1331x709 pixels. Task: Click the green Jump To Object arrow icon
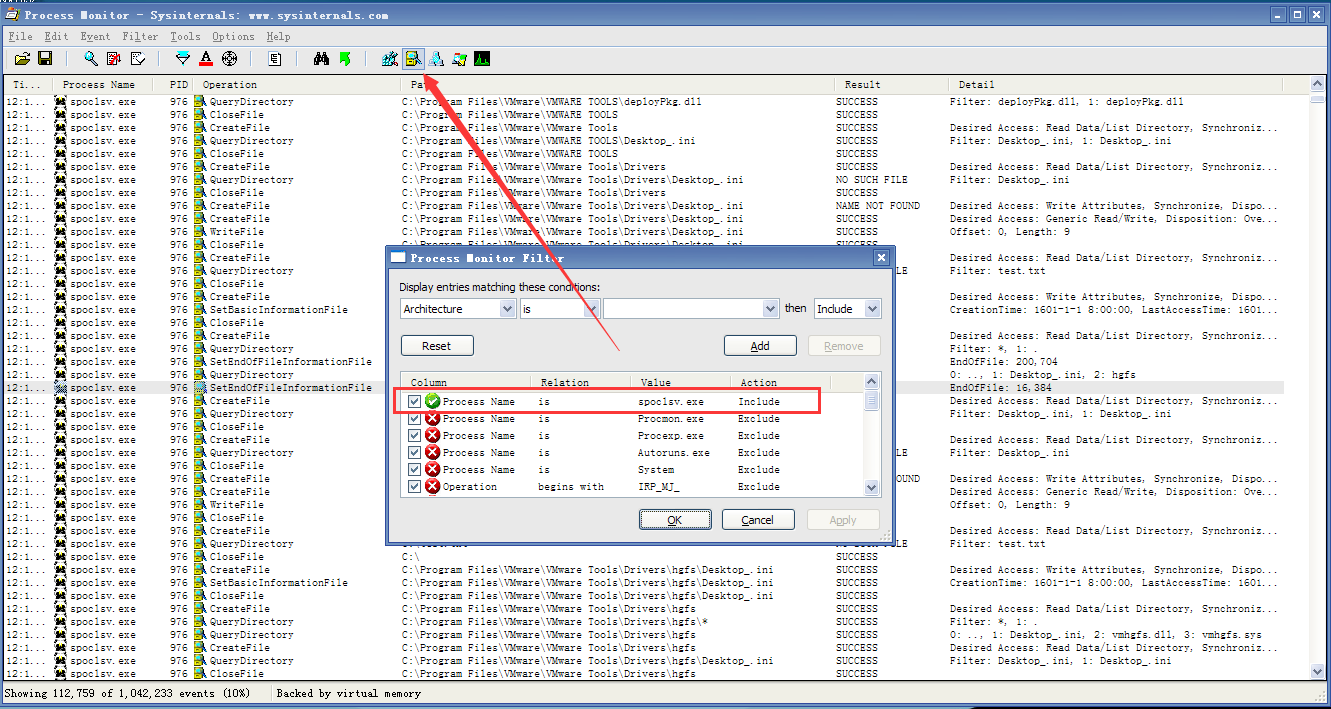[x=344, y=59]
